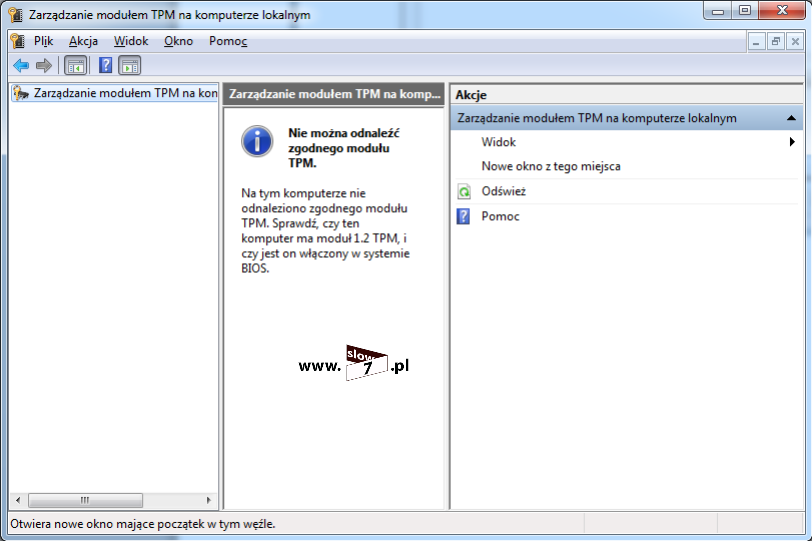Screen dimensions: 812x541
Task: Click center pane header Zarządzanie modułem TPM na komp...
Action: point(334,94)
